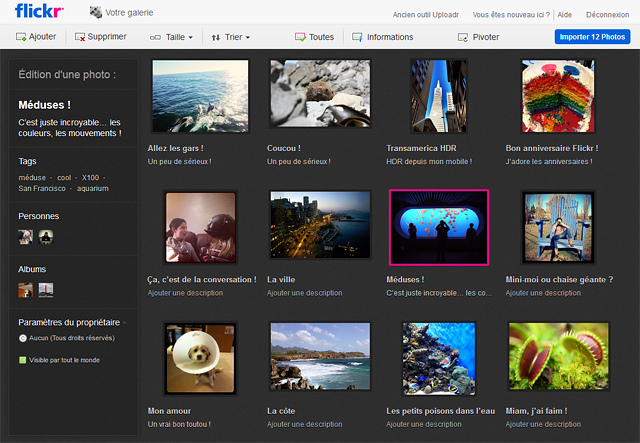Click Pivoter to rotate the photo
This screenshot has height=443, width=640.
(x=478, y=37)
